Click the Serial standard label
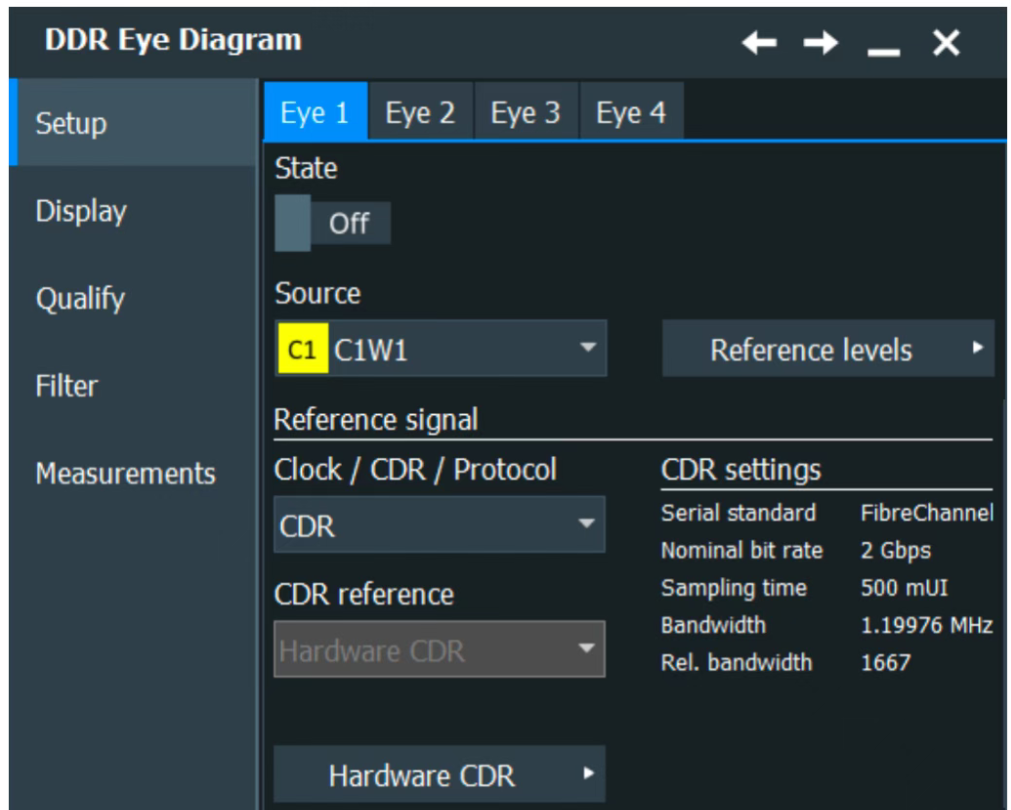Screen dimensions: 1011x810 pyautogui.click(x=738, y=513)
